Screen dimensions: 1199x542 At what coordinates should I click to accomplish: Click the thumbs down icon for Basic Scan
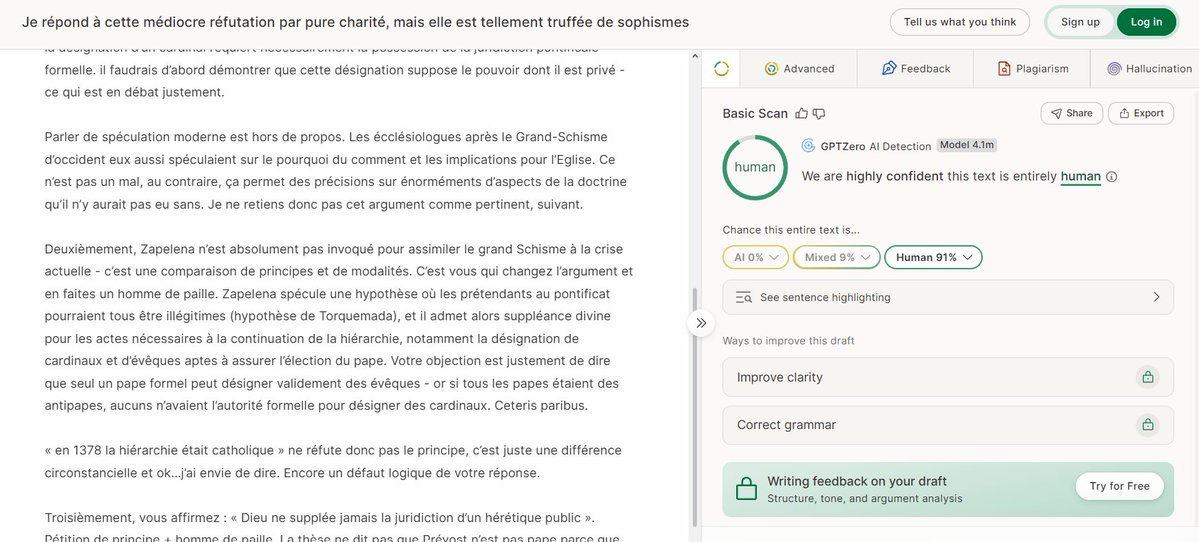coord(819,113)
